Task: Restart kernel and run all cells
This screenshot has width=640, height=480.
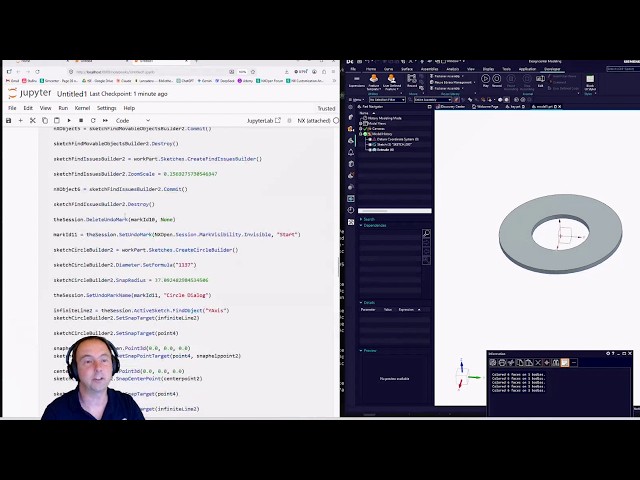Action: click(x=105, y=120)
